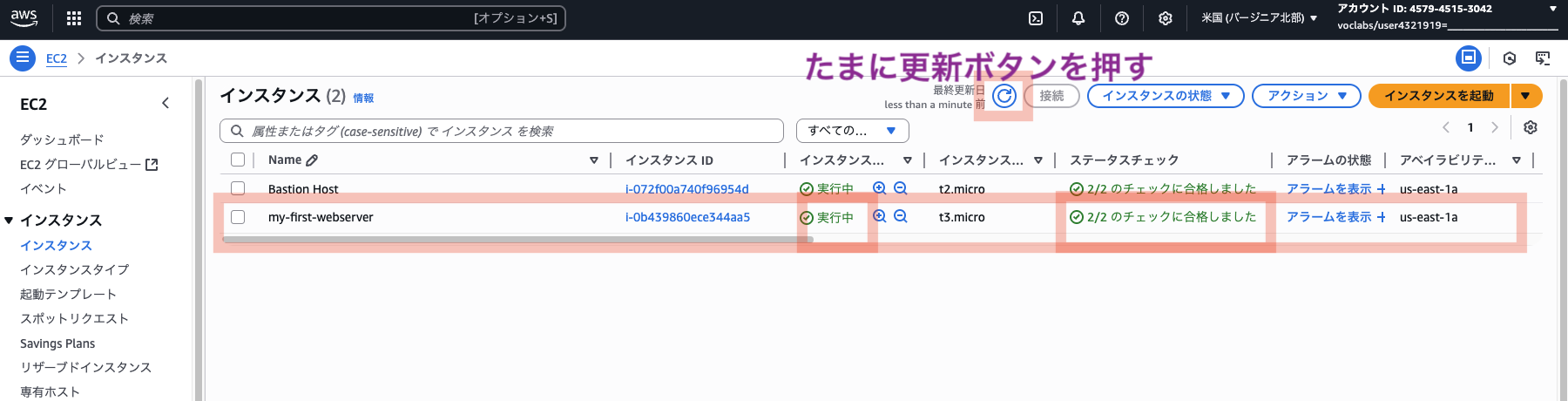Edit the Name column pencil icon

point(312,160)
